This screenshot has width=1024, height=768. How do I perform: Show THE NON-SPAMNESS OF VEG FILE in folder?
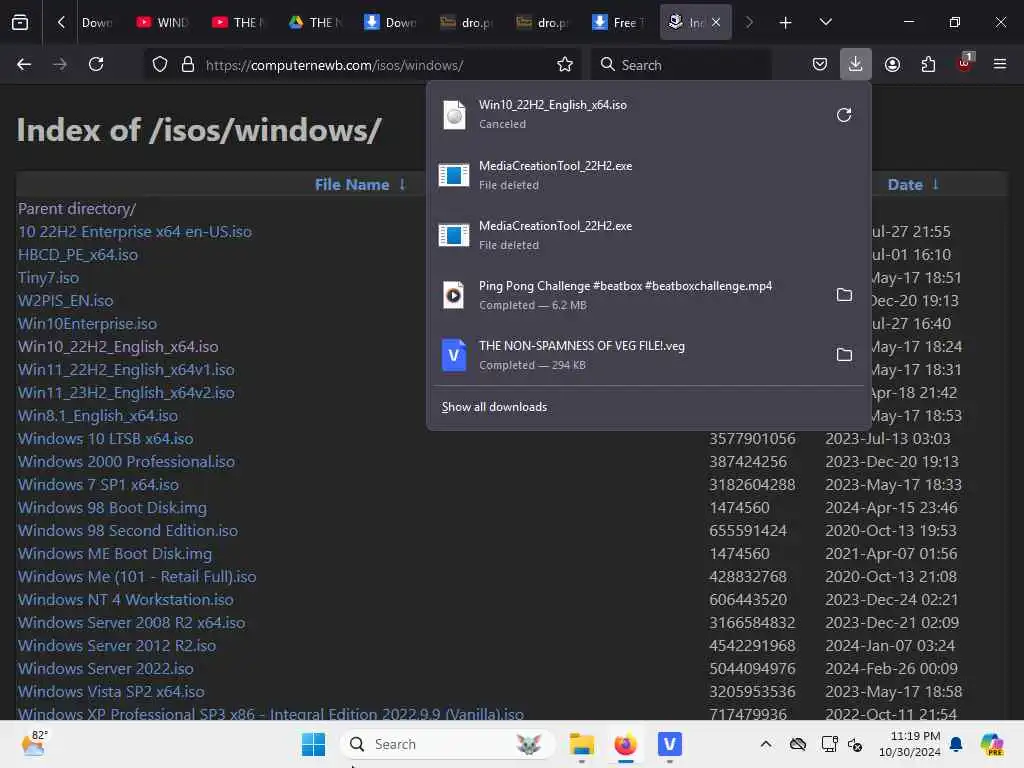click(844, 355)
